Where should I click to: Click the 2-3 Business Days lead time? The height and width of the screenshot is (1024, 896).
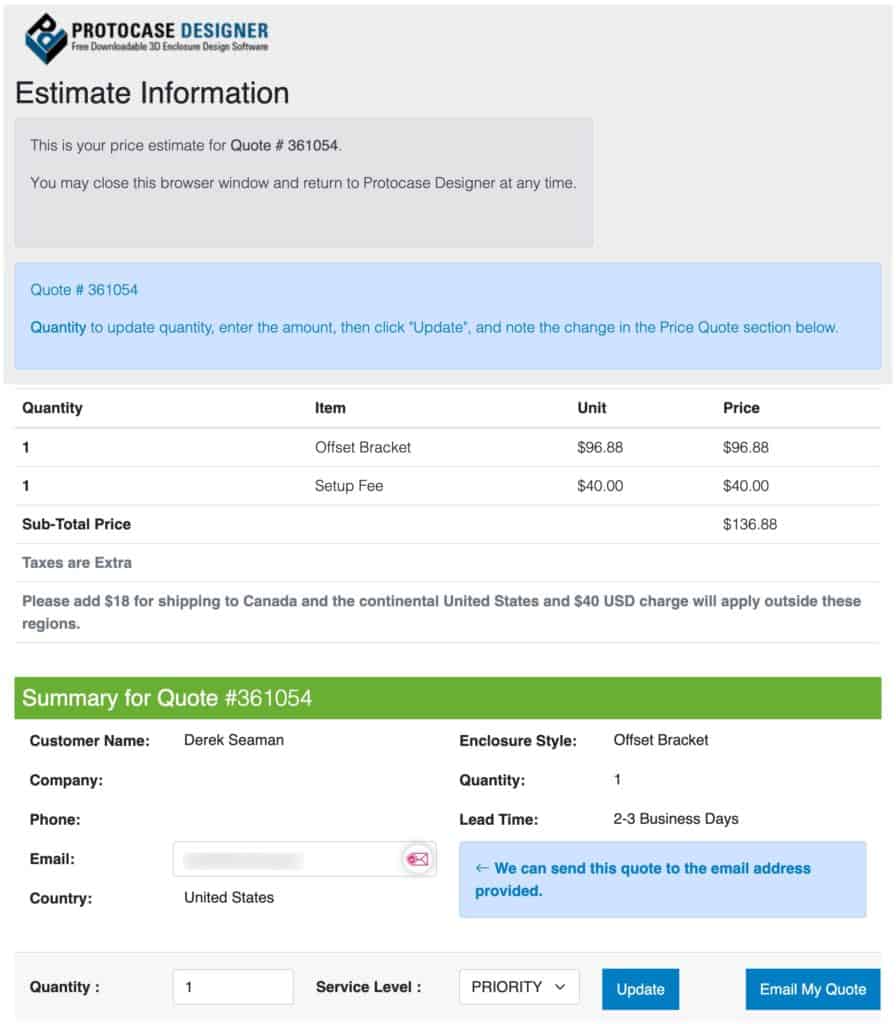(675, 818)
